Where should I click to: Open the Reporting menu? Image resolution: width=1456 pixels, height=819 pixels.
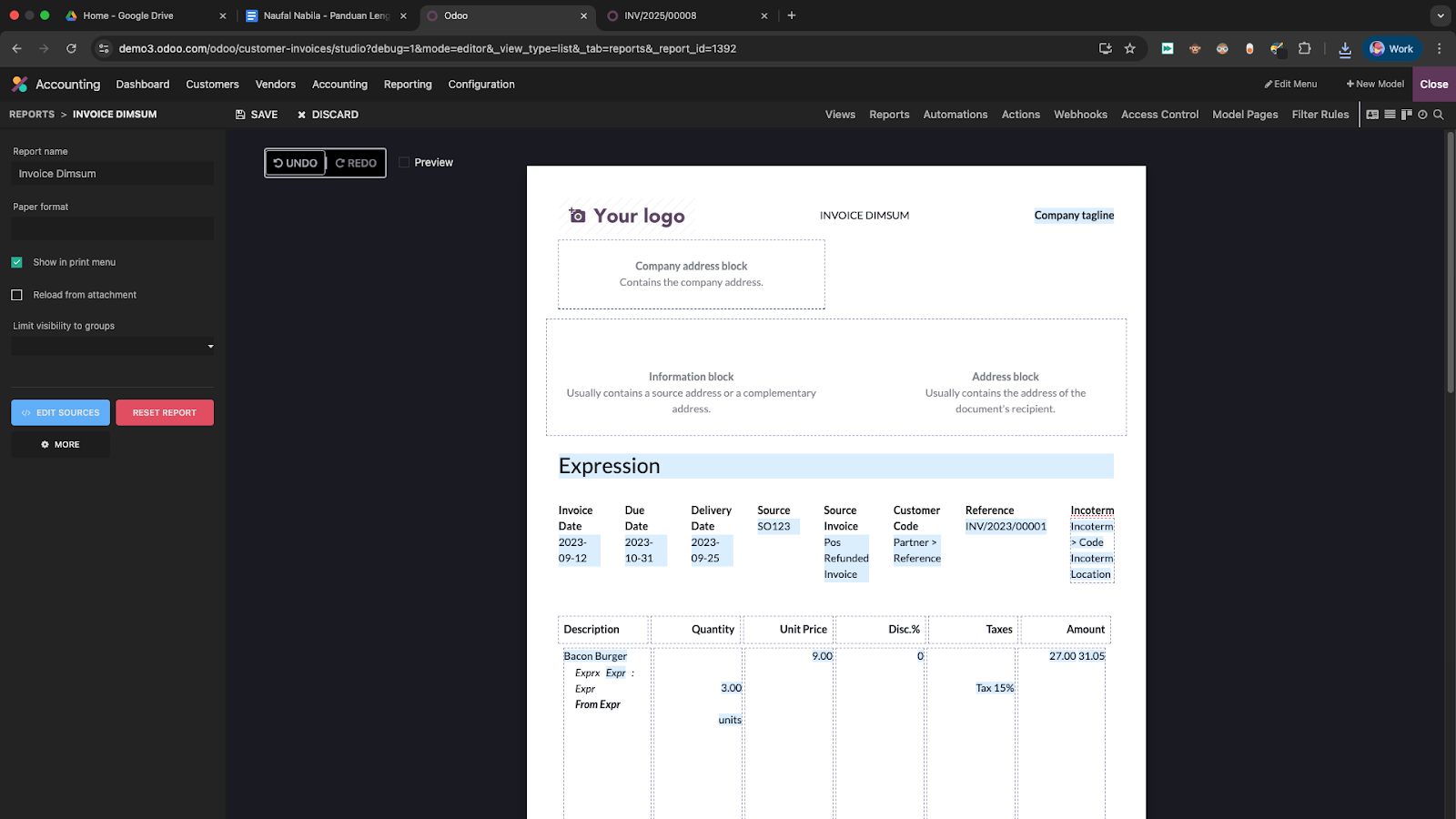(408, 84)
